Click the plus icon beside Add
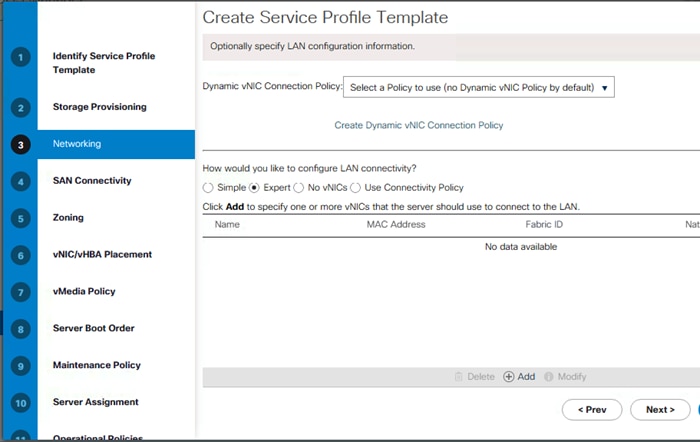The width and height of the screenshot is (700, 442). coord(508,377)
